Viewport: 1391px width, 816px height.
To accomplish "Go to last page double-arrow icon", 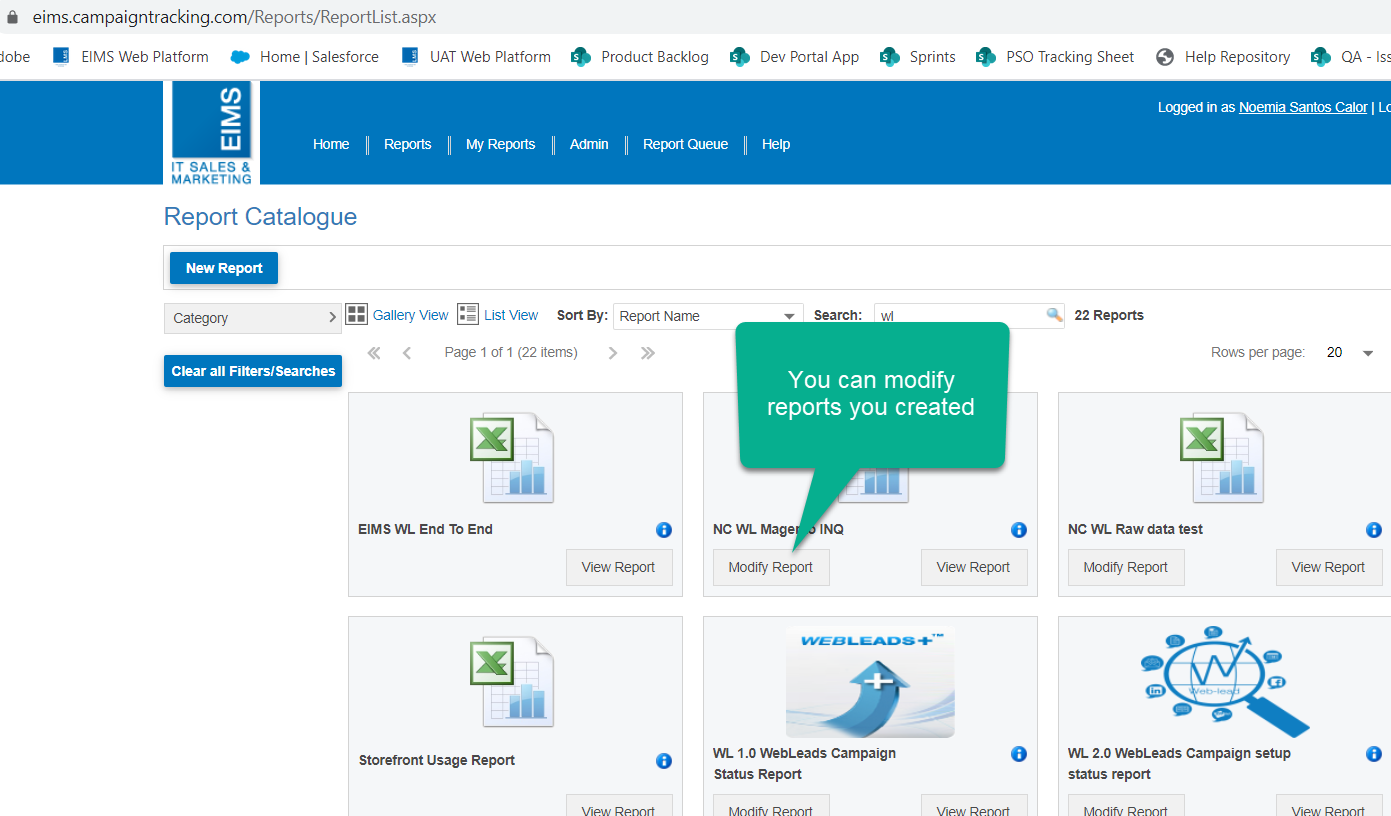I will pyautogui.click(x=648, y=353).
